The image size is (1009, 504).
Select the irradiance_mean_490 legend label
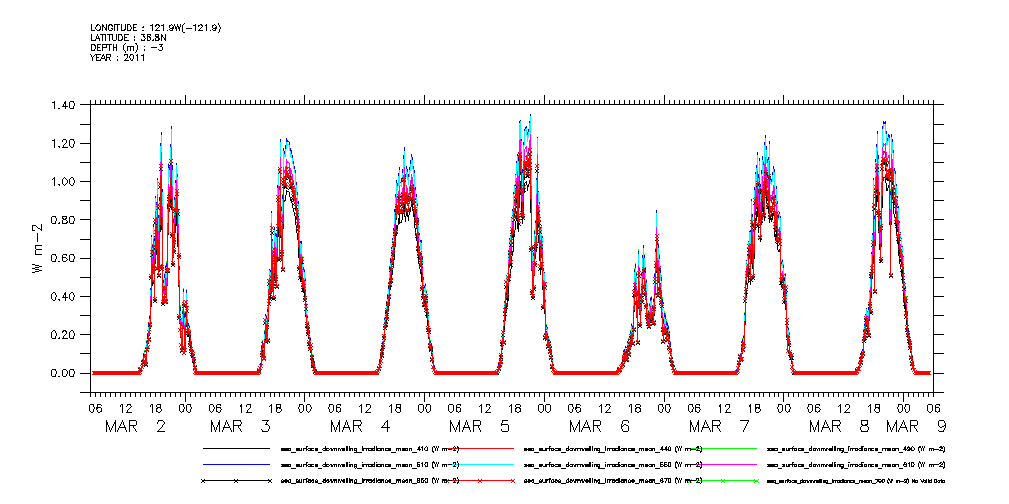[x=856, y=448]
